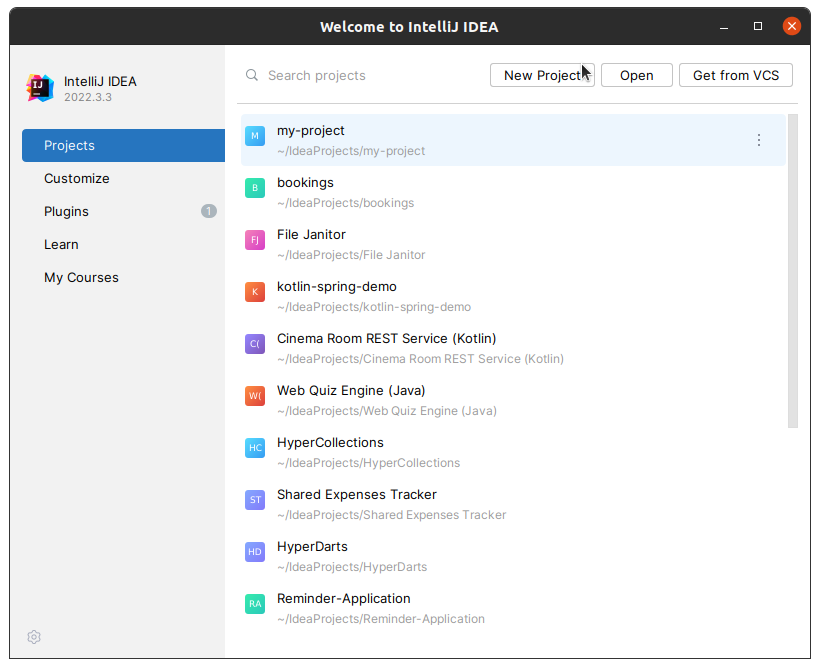Open the Reminder-Application project
The width and height of the screenshot is (820, 668).
point(513,608)
